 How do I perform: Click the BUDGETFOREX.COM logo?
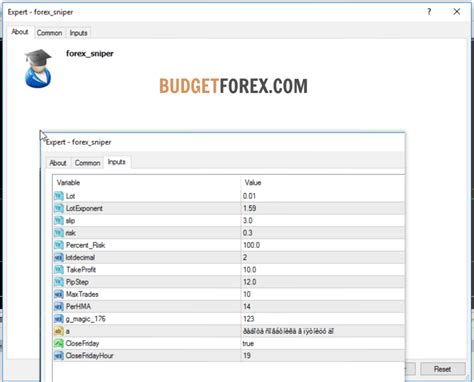233,86
